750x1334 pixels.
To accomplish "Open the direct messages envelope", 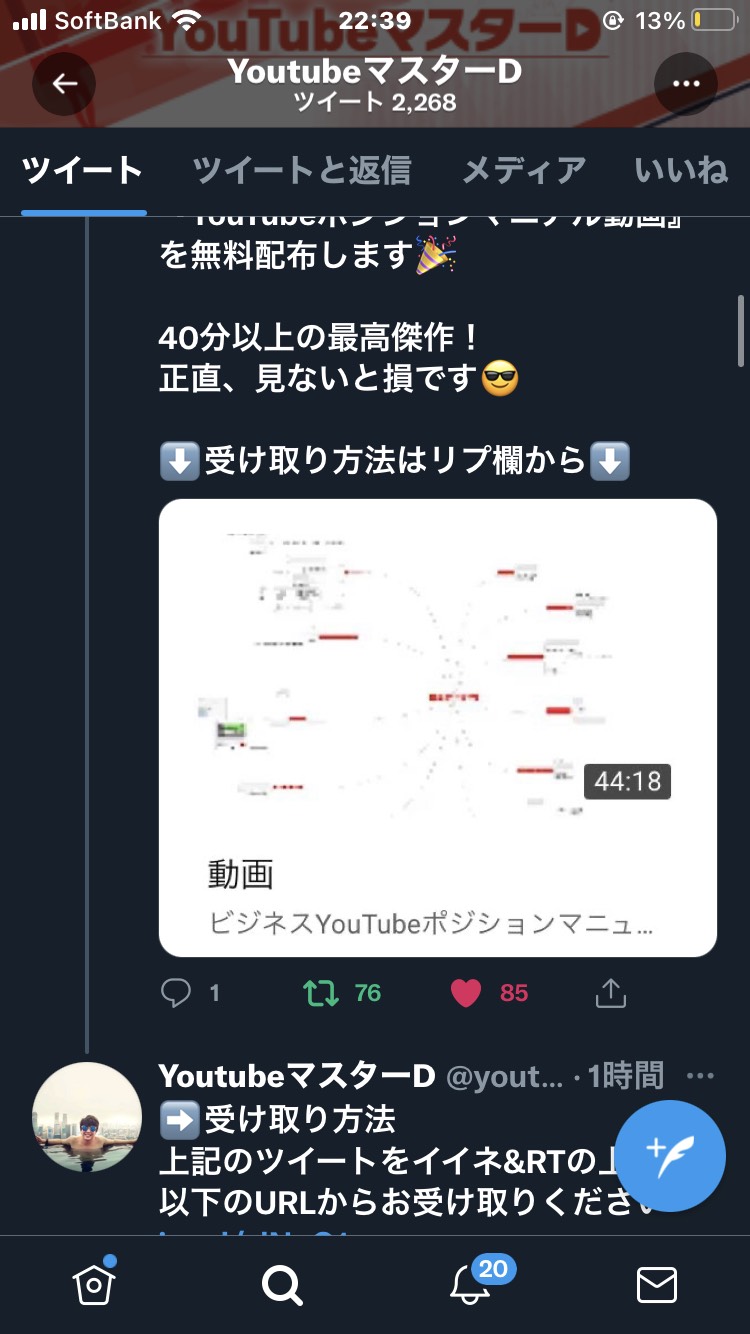I will click(x=657, y=1285).
